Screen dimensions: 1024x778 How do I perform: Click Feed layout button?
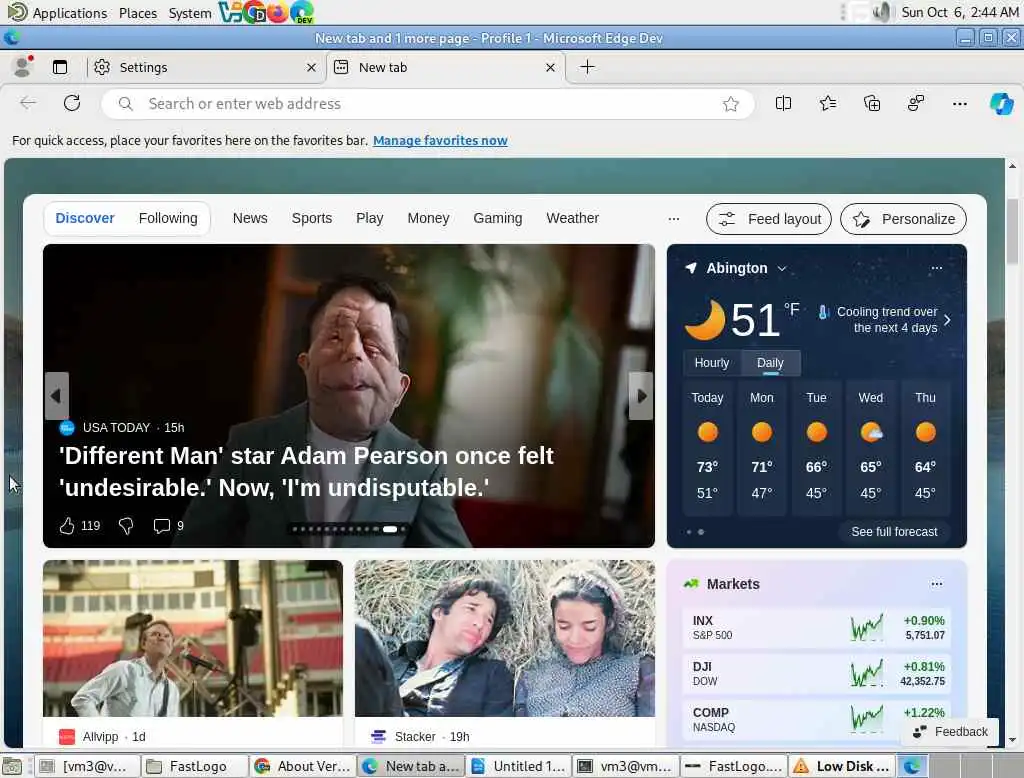click(x=769, y=219)
